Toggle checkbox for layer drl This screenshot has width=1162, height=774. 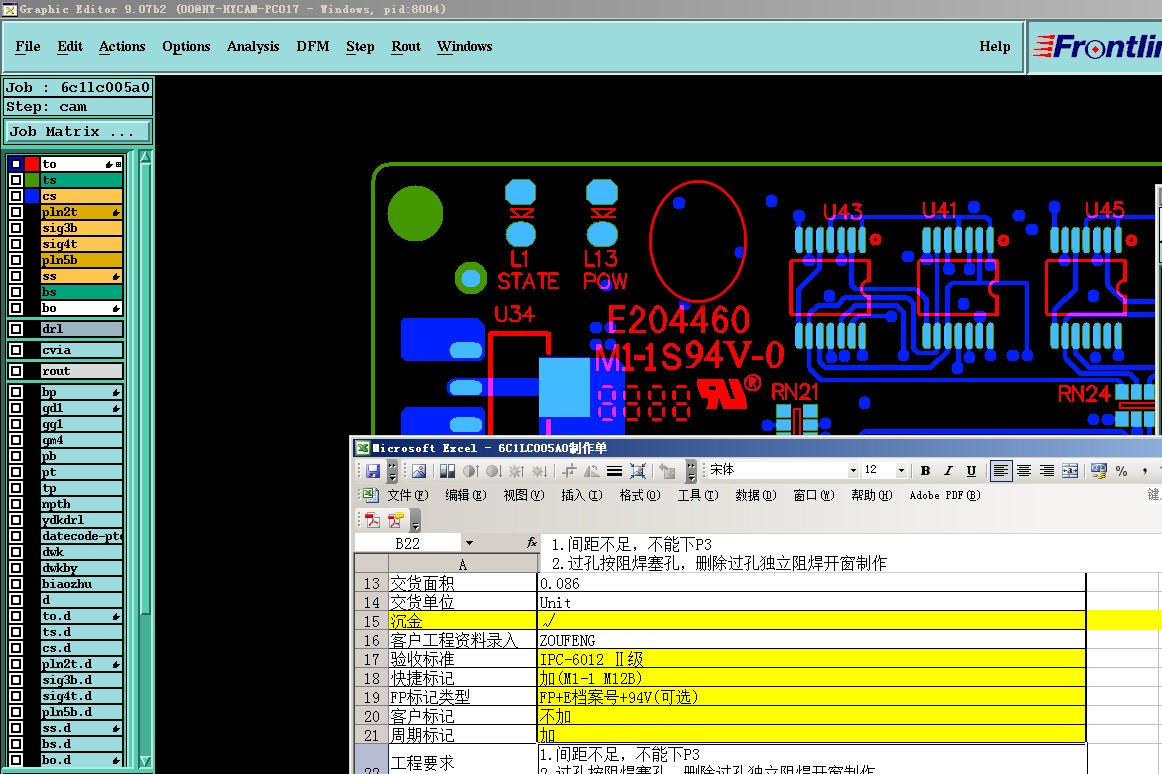[16, 328]
